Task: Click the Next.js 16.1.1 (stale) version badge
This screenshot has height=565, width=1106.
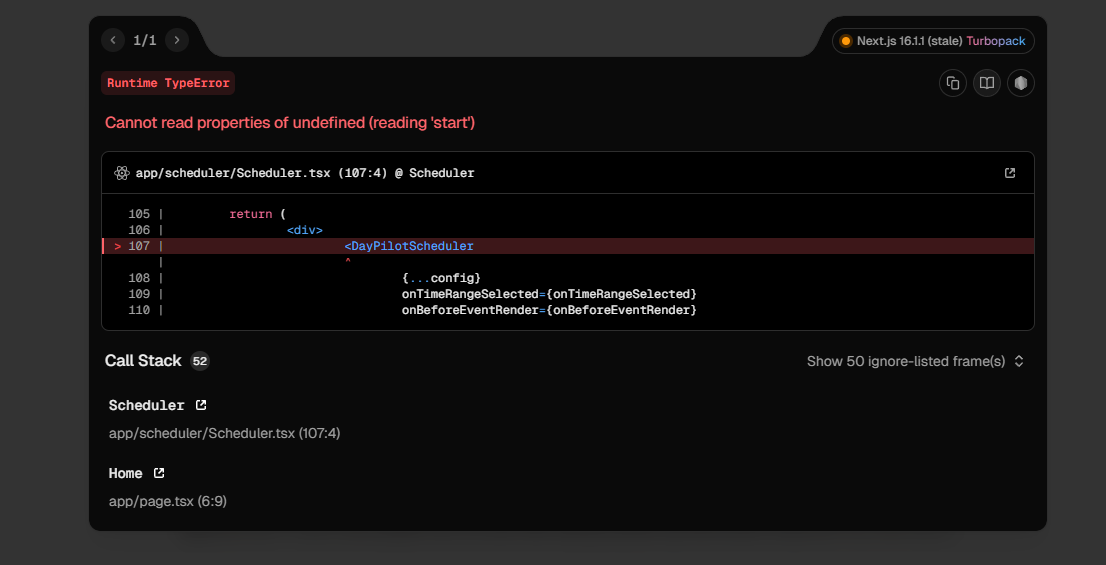Action: coord(909,41)
